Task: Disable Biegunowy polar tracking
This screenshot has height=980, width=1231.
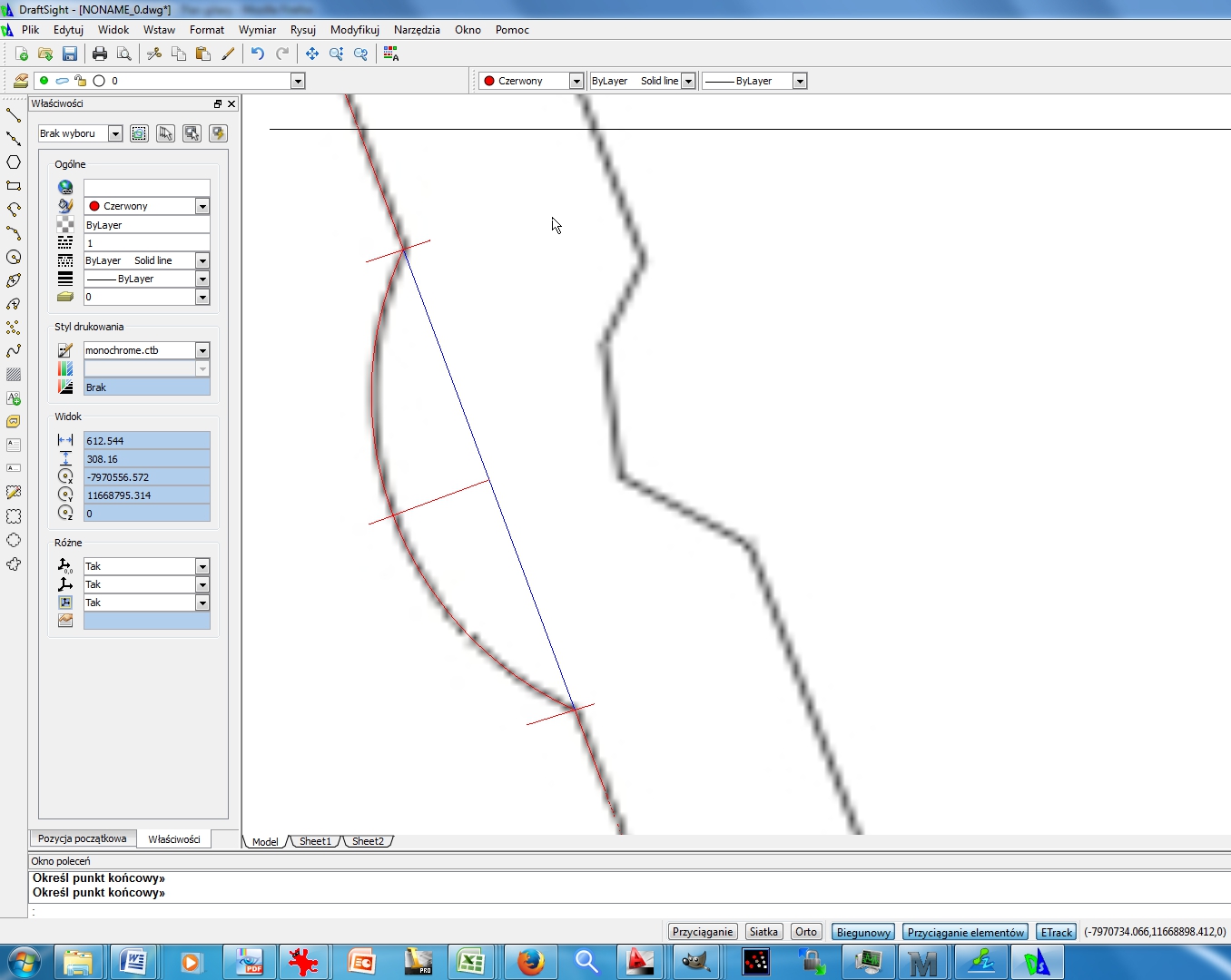Action: (862, 932)
